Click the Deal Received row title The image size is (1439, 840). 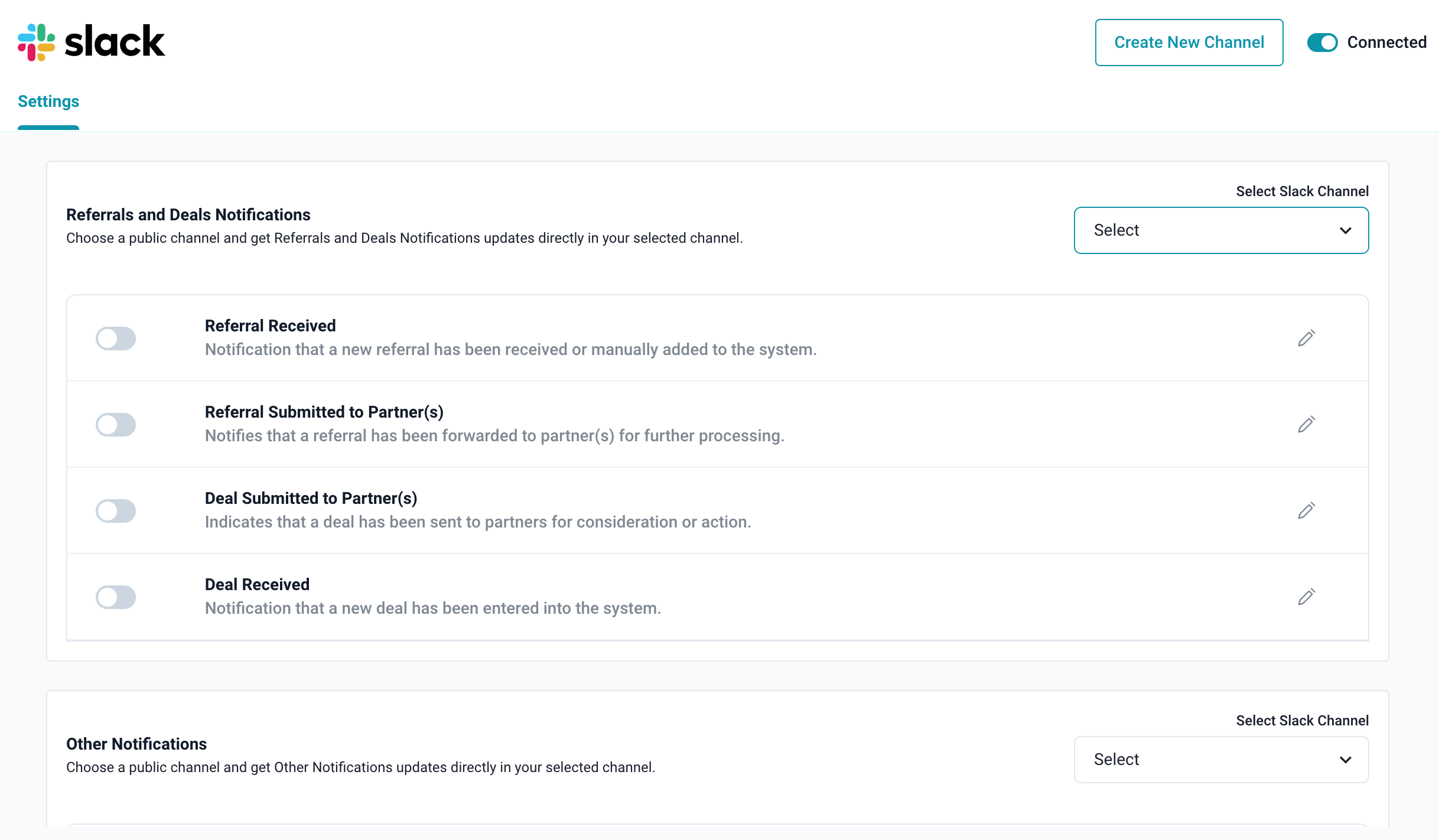(x=257, y=584)
